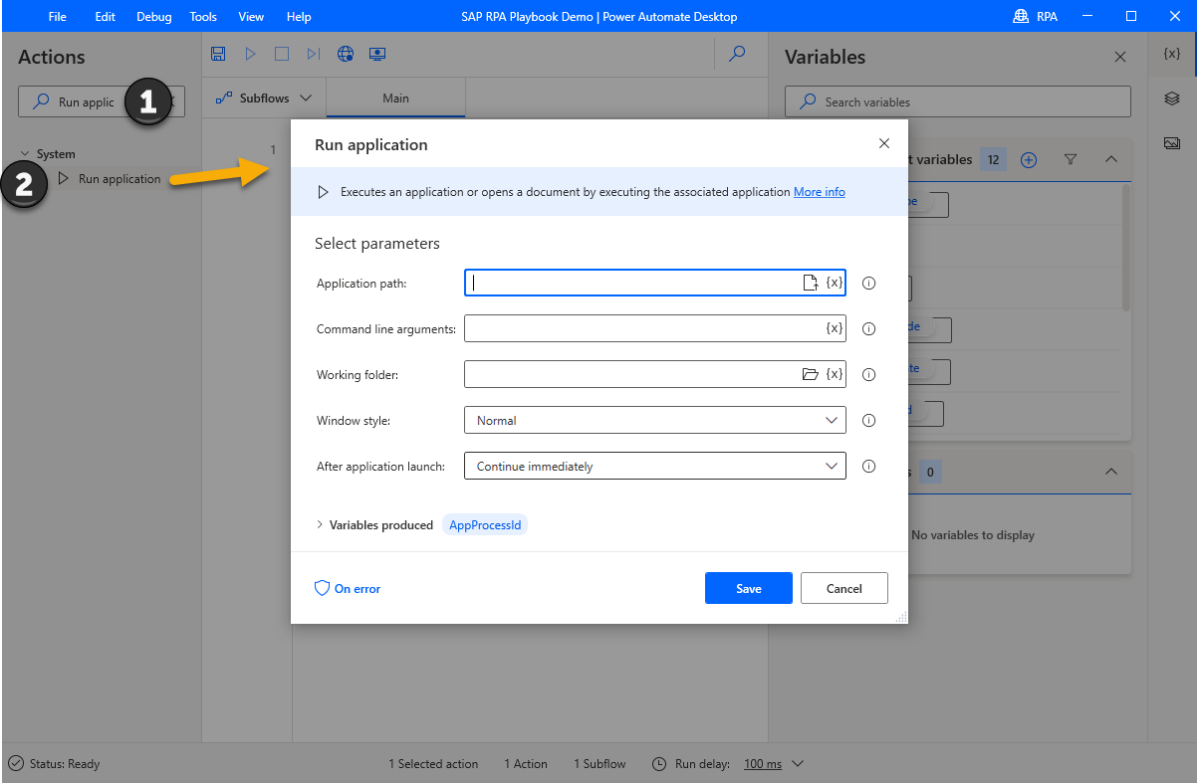1197x783 pixels.
Task: Open the UI elements layers icon
Action: (1172, 98)
